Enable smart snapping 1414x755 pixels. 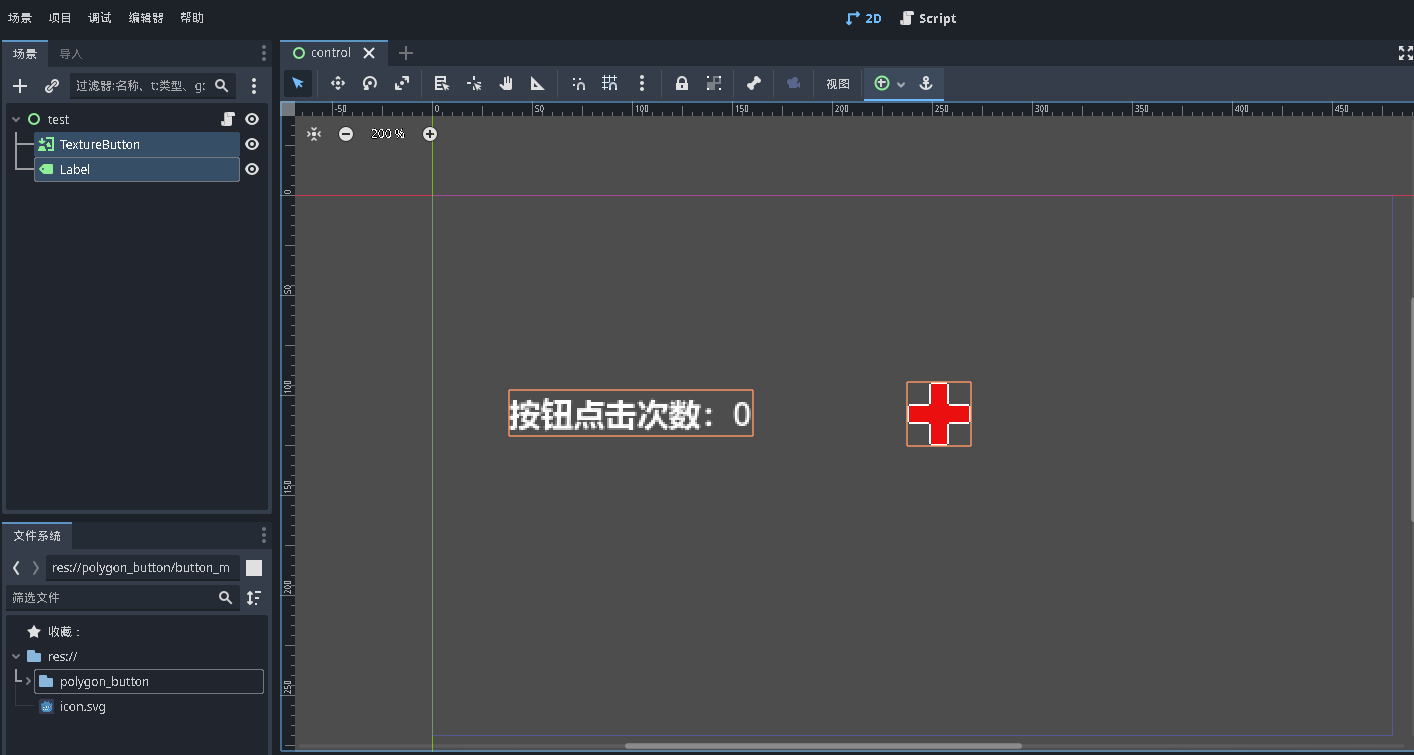(x=578, y=83)
